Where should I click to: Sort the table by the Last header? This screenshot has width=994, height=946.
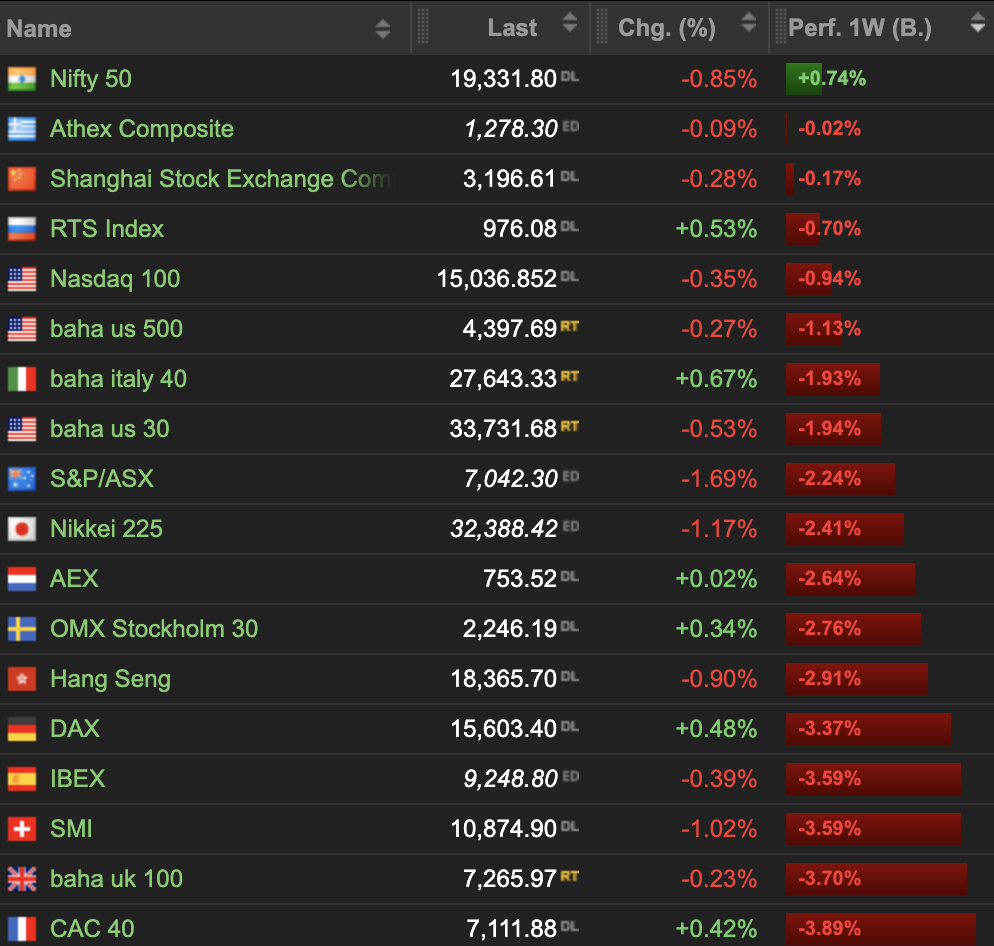click(512, 28)
